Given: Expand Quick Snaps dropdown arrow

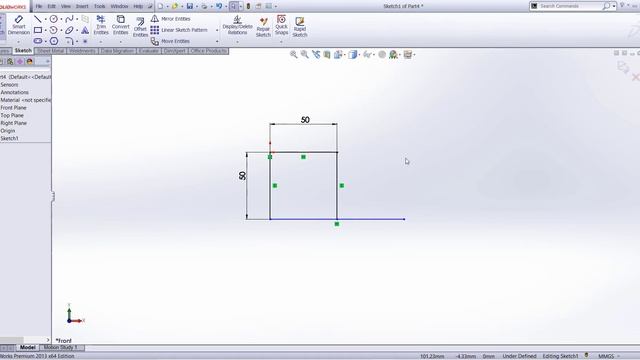Looking at the screenshot, I should tap(281, 42).
